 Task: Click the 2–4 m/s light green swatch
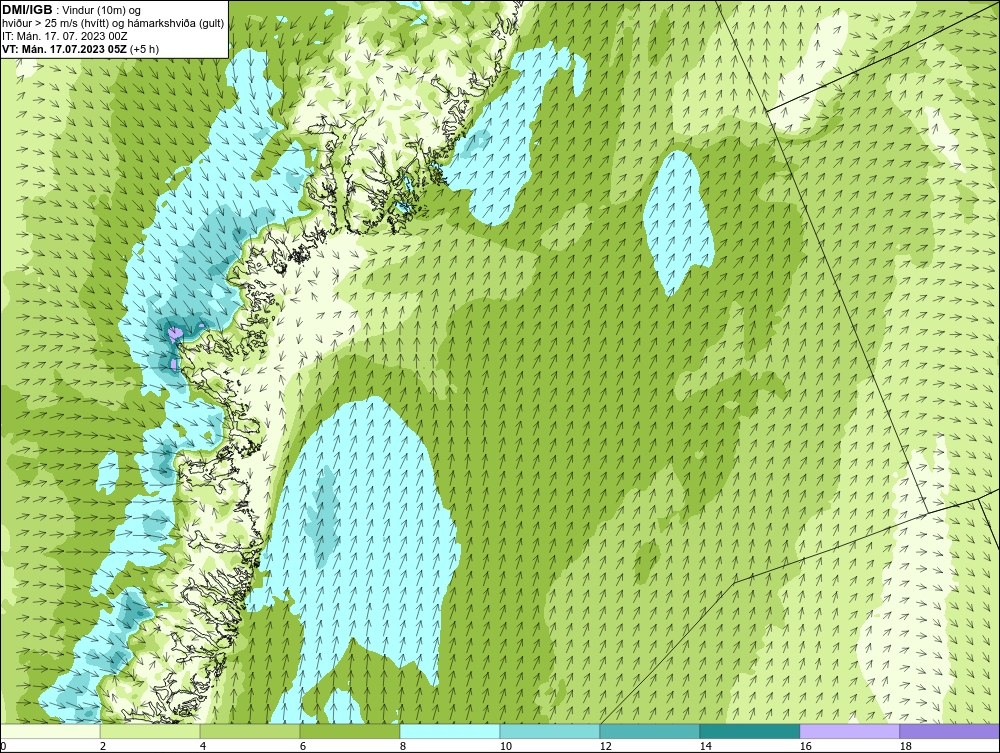150,731
